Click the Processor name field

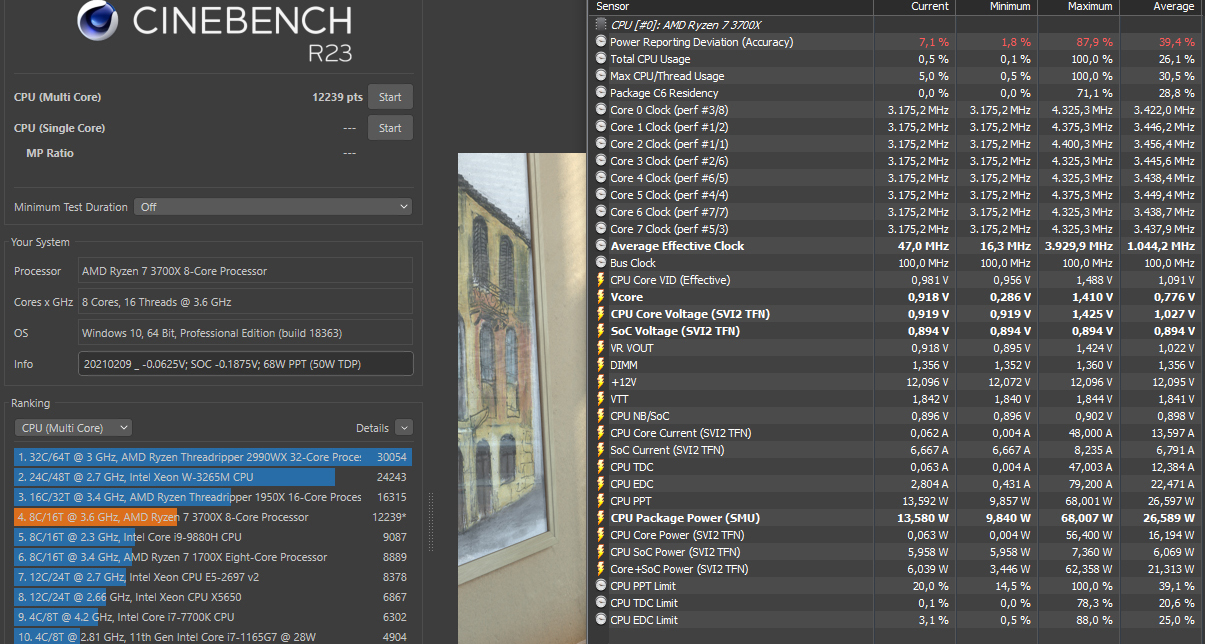245,271
